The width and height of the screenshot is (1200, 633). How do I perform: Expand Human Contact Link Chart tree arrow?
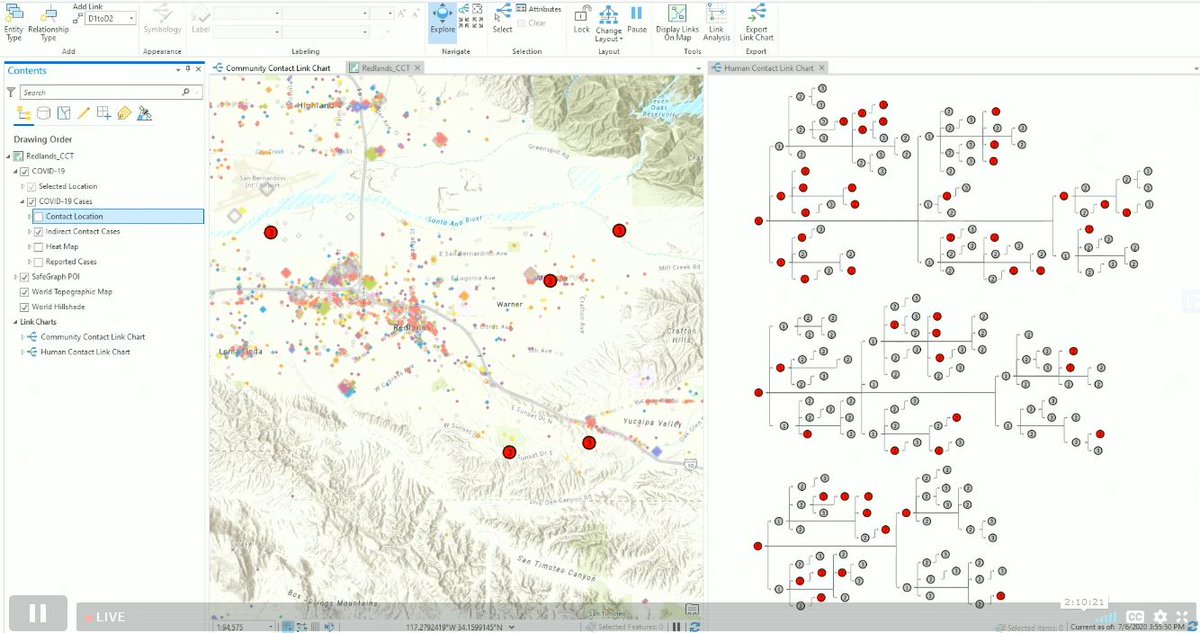point(22,352)
